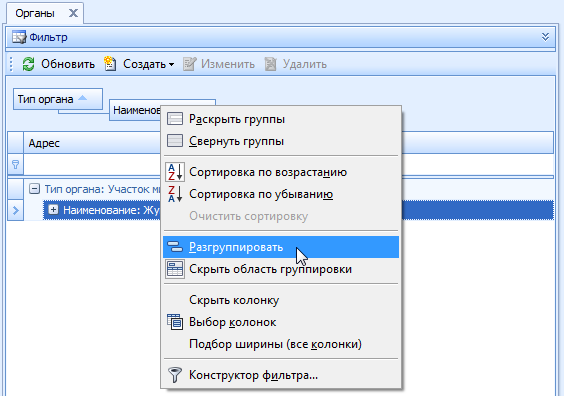Choose Скрыть колонку menu item

(281, 300)
